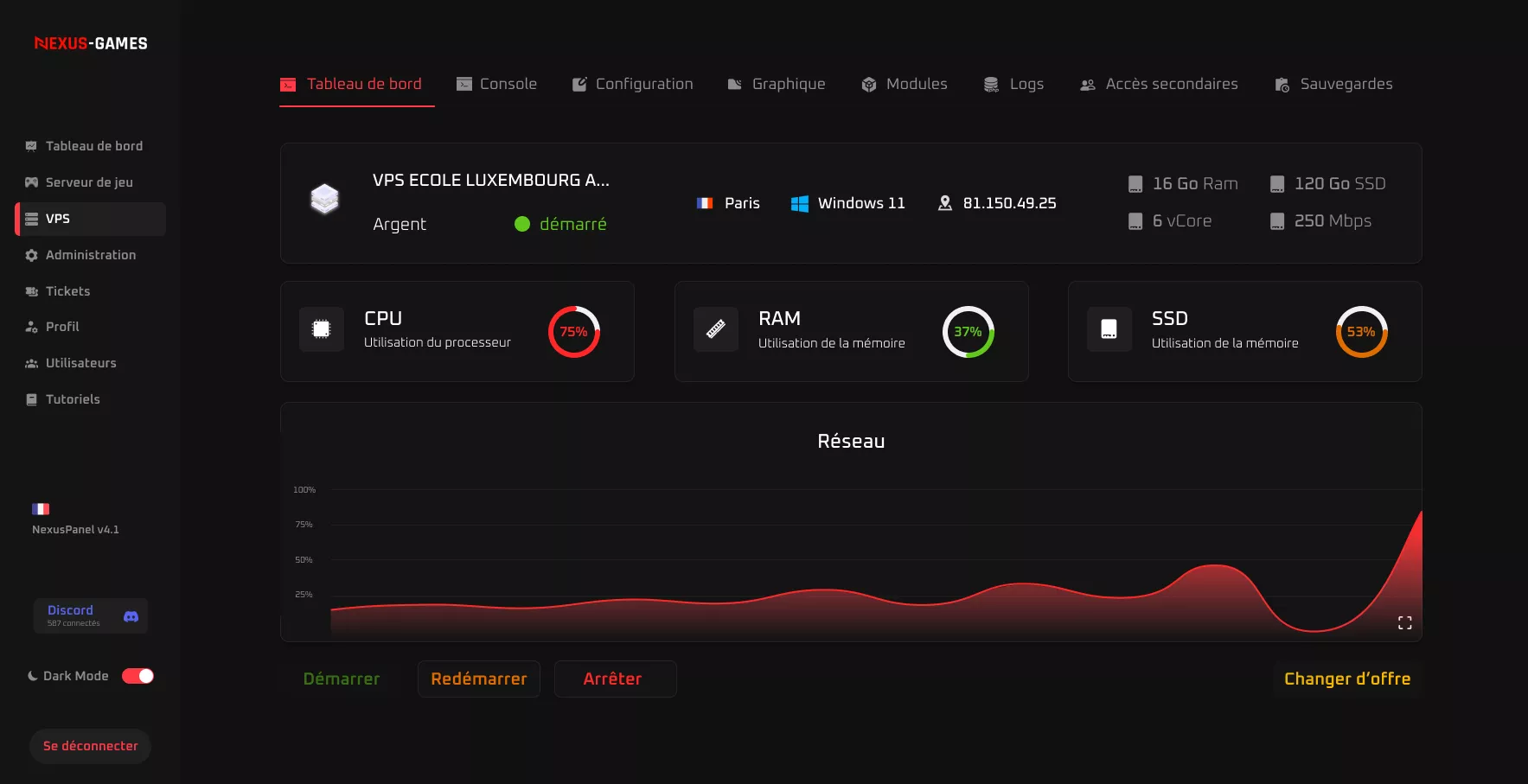
Task: Open Tutoriels in the sidebar
Action: (91, 399)
